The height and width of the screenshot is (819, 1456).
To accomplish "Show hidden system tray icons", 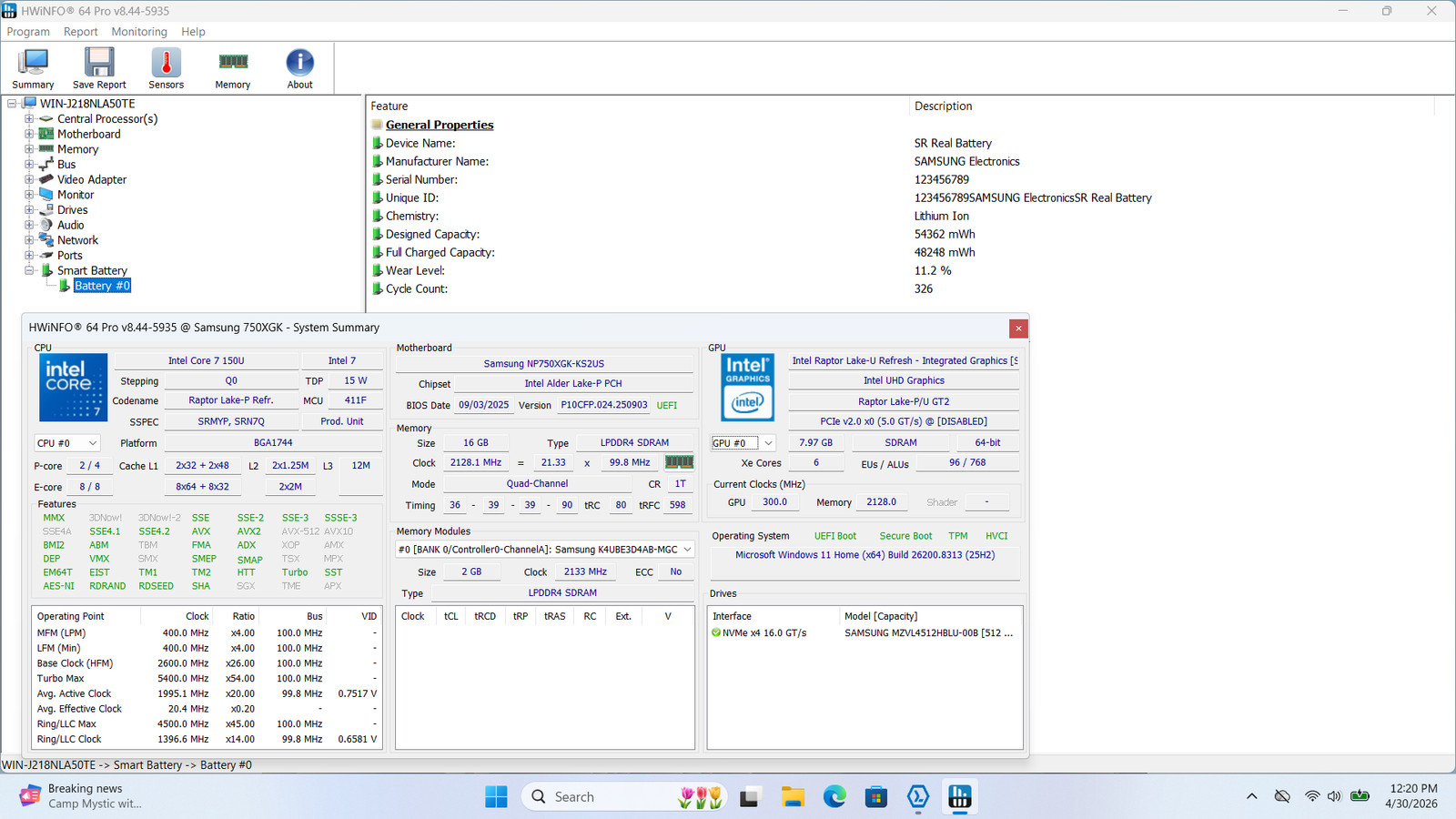I will pos(1252,797).
